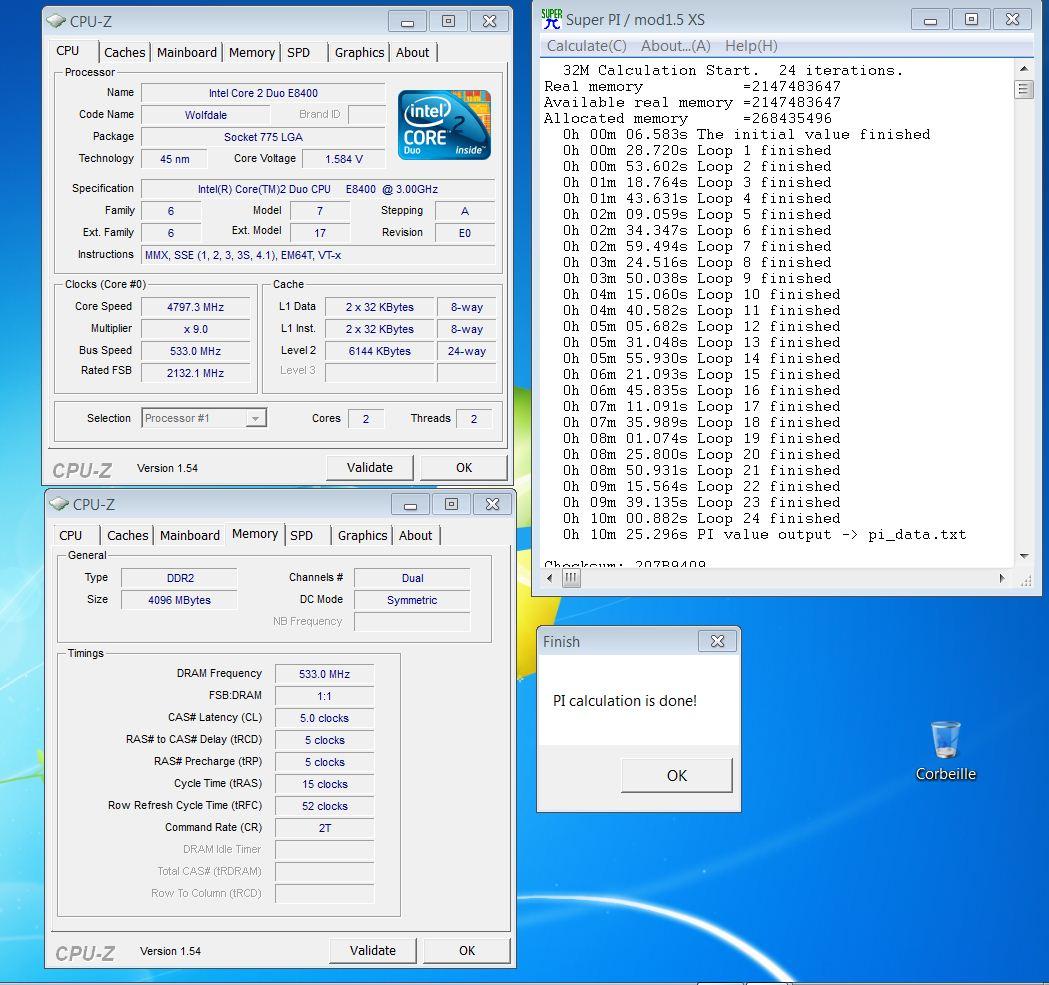Switch to Graphics tab in top CPU-Z
The image size is (1049, 985).
click(x=359, y=52)
